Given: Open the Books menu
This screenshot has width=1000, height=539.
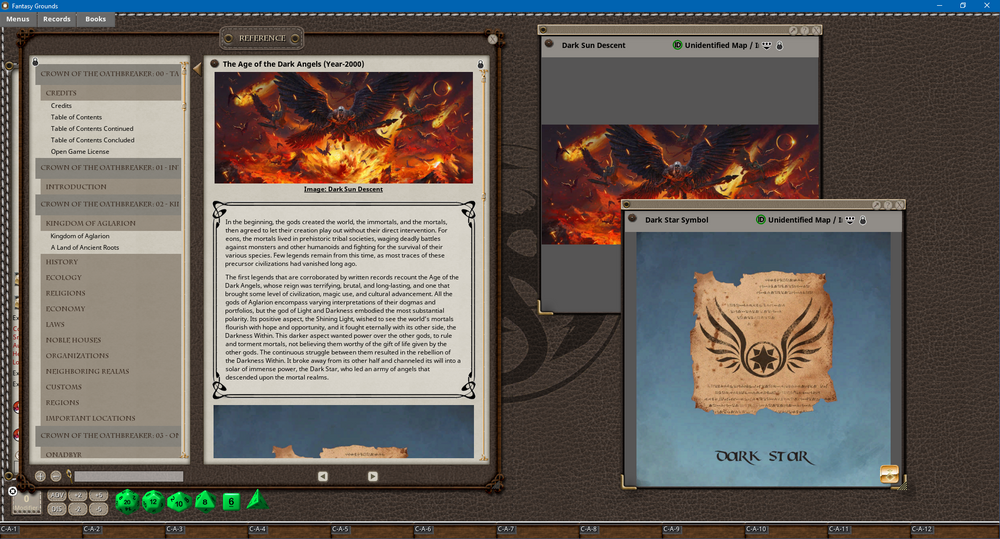Looking at the screenshot, I should click(95, 19).
